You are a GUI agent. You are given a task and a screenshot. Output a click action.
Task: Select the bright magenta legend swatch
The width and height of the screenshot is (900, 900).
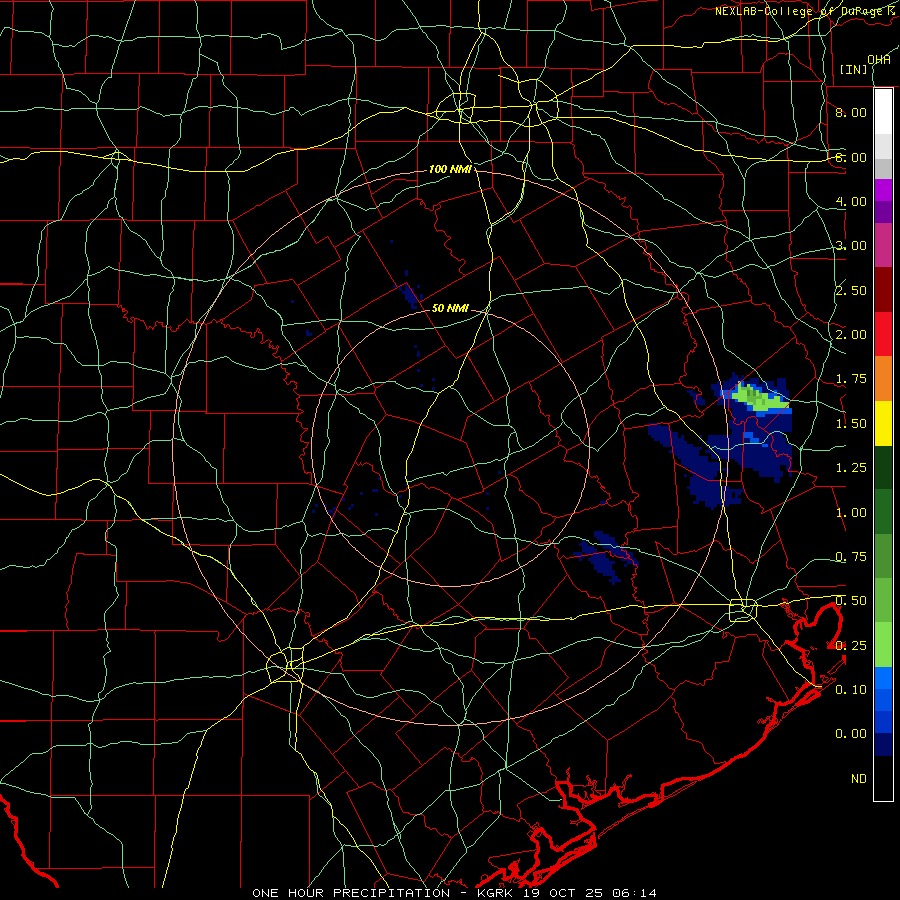(x=883, y=190)
